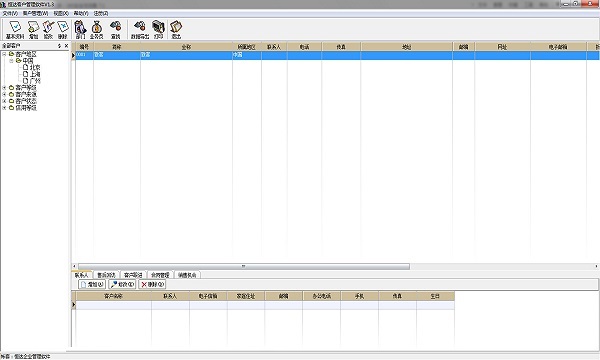Collapse the 客户地区 tree node
Screen dimensions: 600x360
[x=5, y=54]
